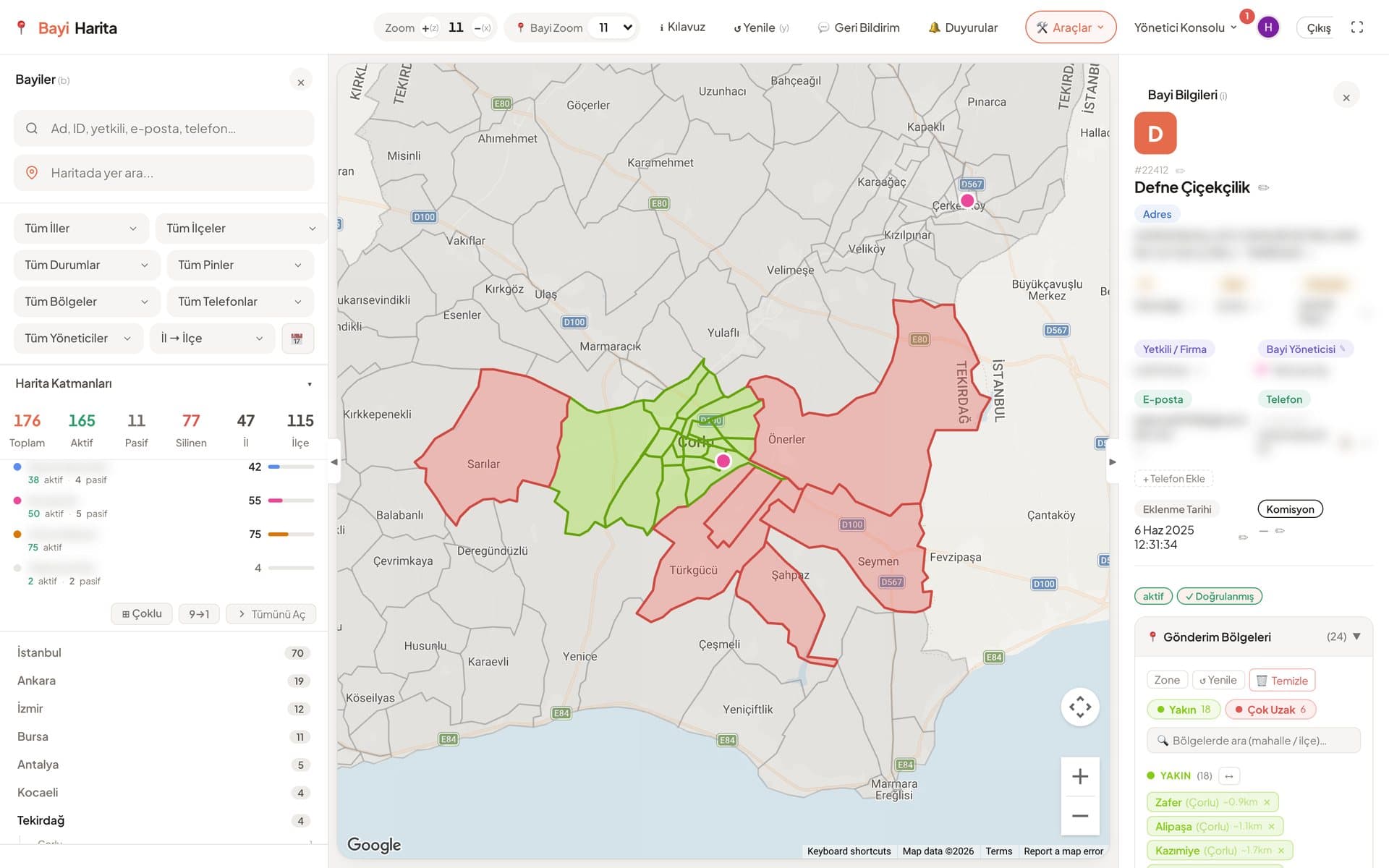Toggle the Yakın 18 zone filter

pyautogui.click(x=1184, y=710)
